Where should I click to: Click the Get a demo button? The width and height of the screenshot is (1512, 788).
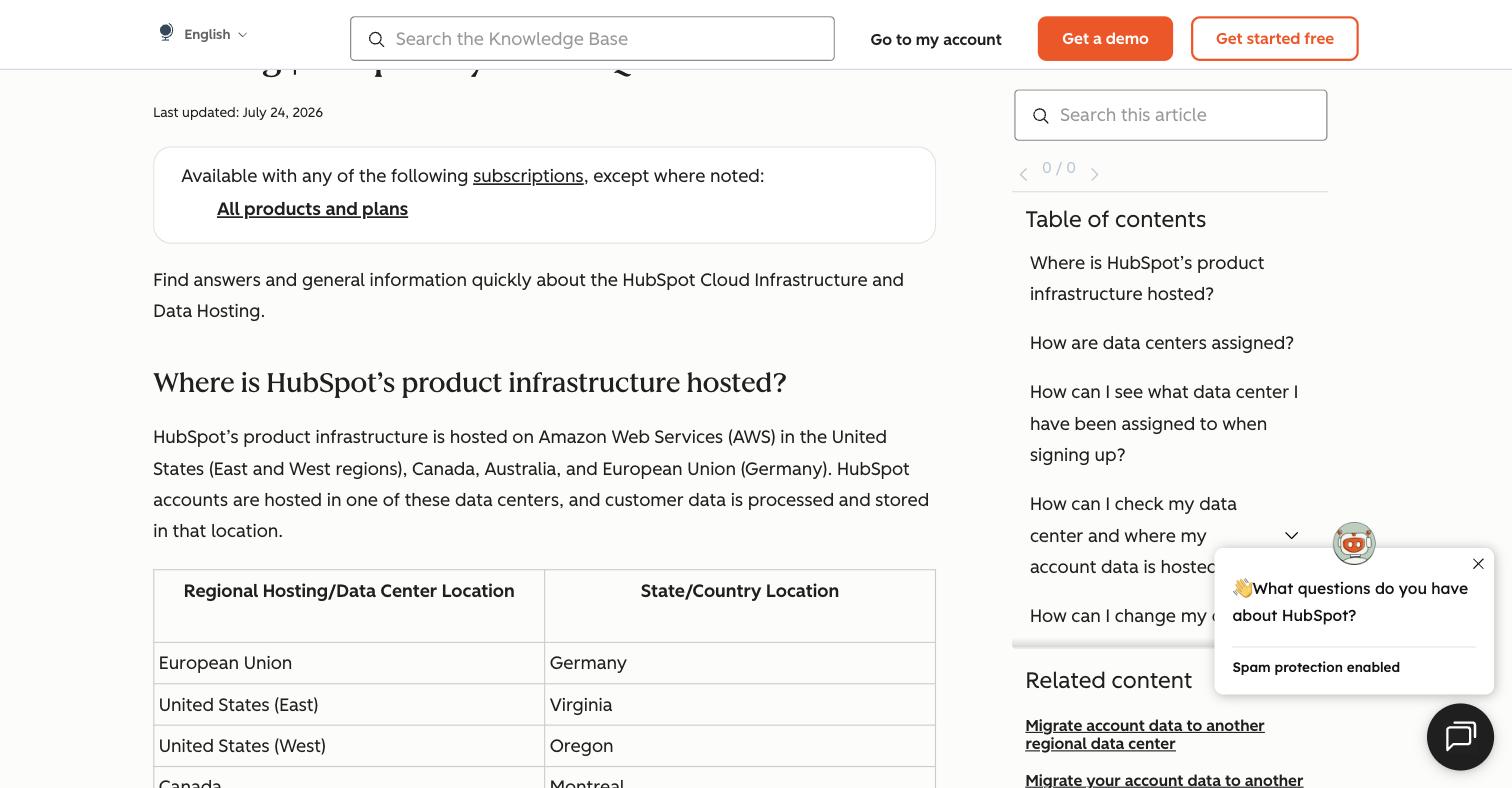1105,39
